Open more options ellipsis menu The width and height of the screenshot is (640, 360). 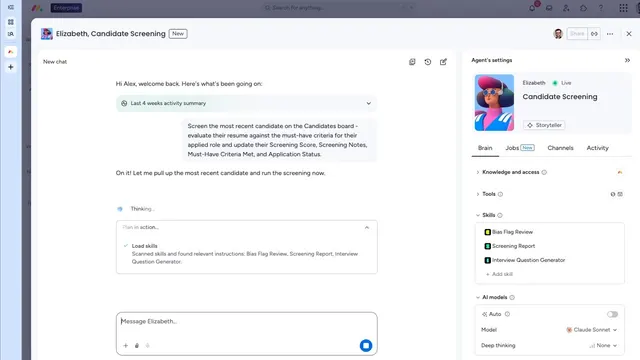(x=610, y=34)
